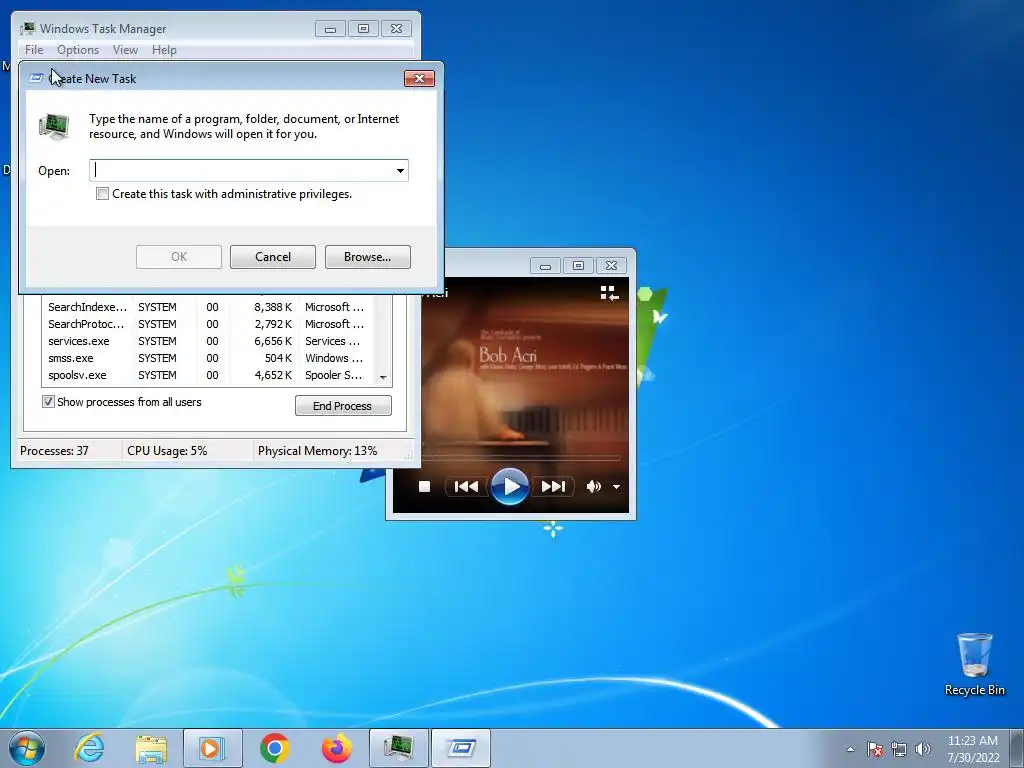Expand the Open field dropdown arrow
The width and height of the screenshot is (1024, 768).
[400, 171]
